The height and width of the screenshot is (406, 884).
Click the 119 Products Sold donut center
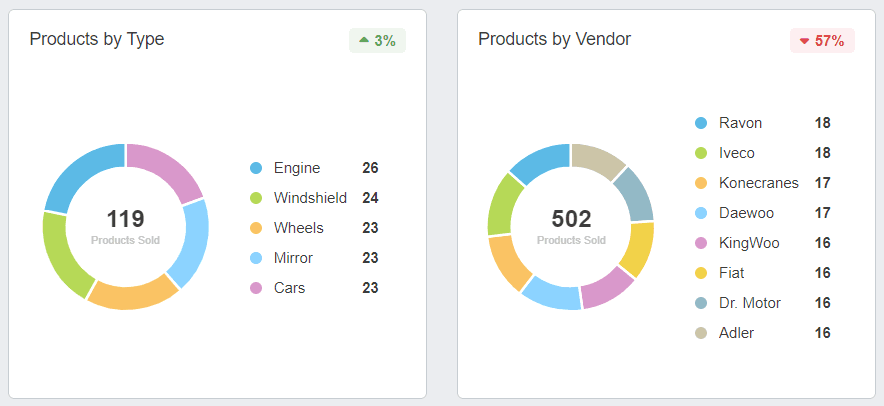click(x=125, y=226)
